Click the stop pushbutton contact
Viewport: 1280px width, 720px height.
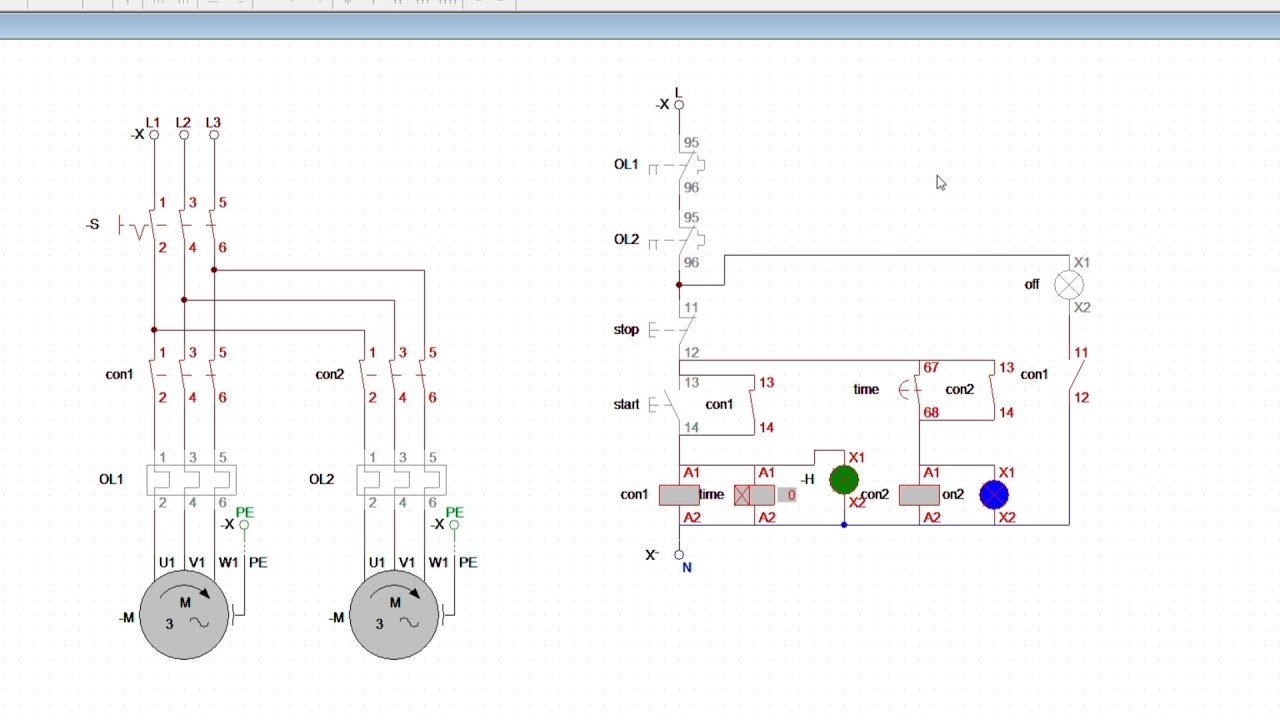click(673, 330)
